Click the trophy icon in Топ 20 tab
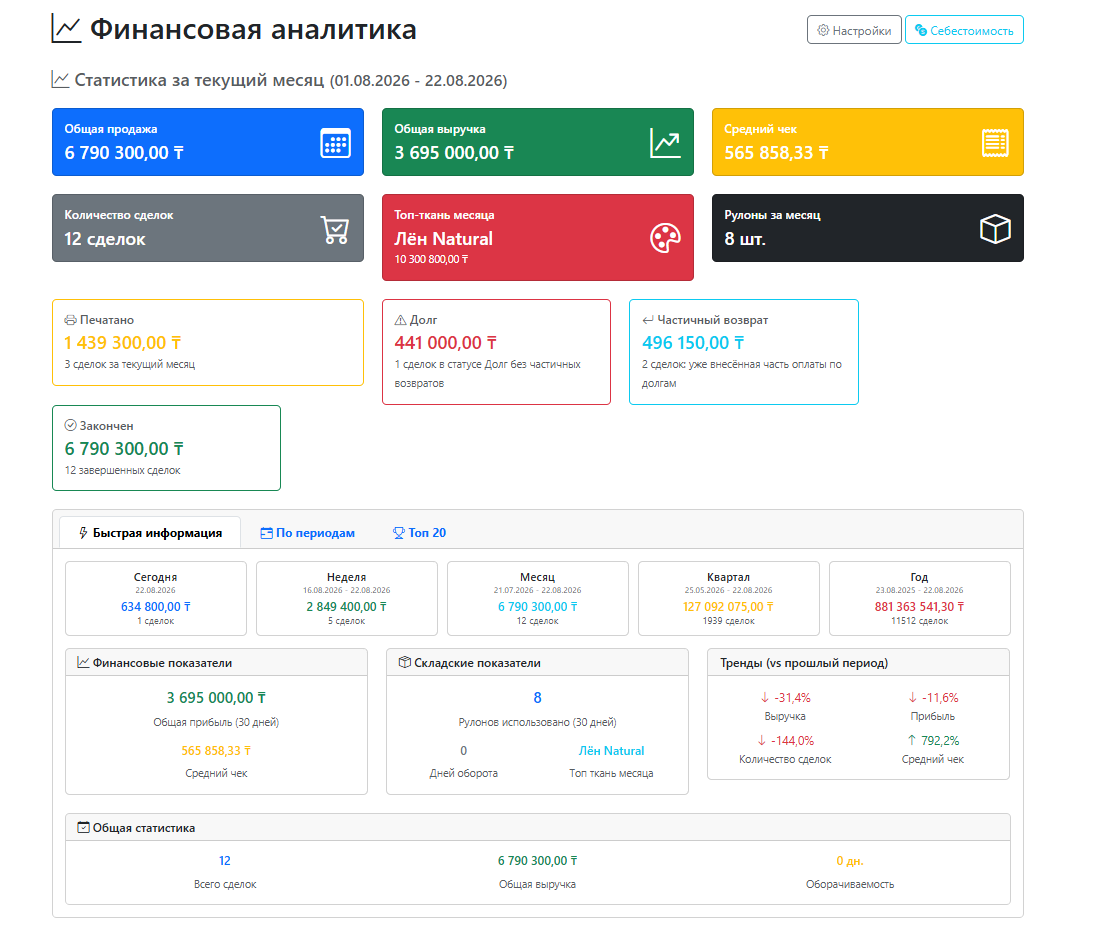Screen dimensions: 1099x937 [x=399, y=533]
